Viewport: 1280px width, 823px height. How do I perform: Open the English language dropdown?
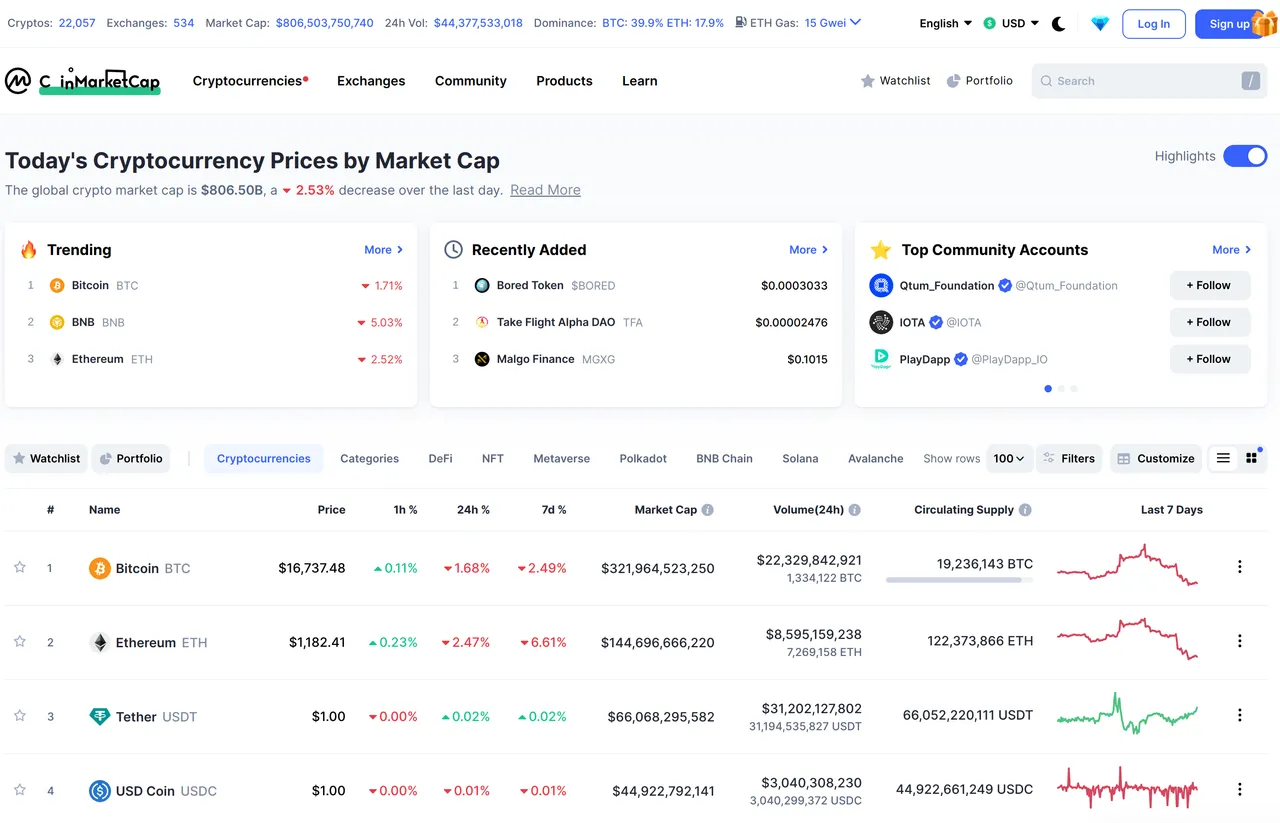click(945, 23)
